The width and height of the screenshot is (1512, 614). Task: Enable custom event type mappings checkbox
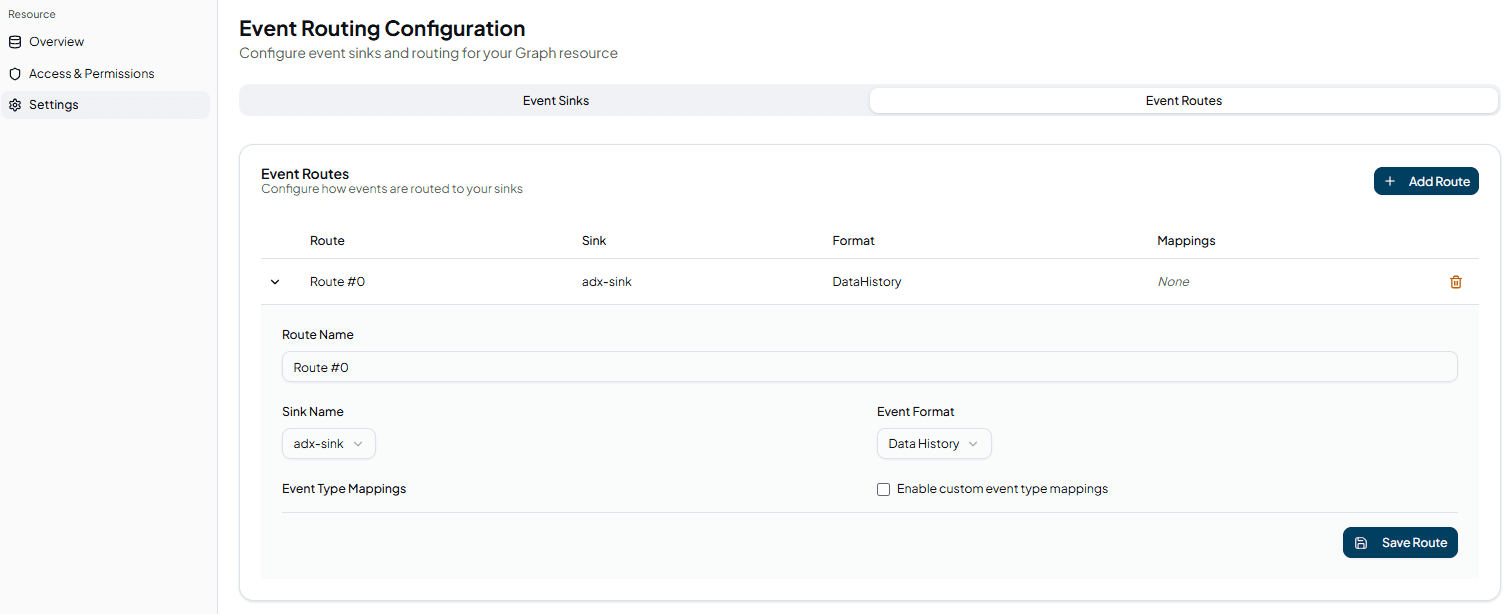pos(883,490)
